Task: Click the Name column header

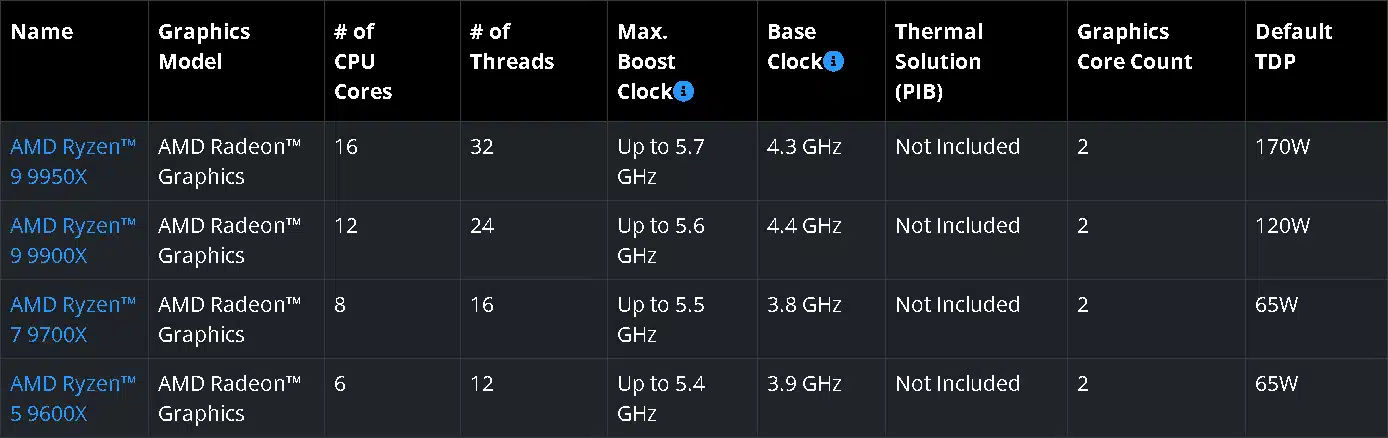Action: 42,32
